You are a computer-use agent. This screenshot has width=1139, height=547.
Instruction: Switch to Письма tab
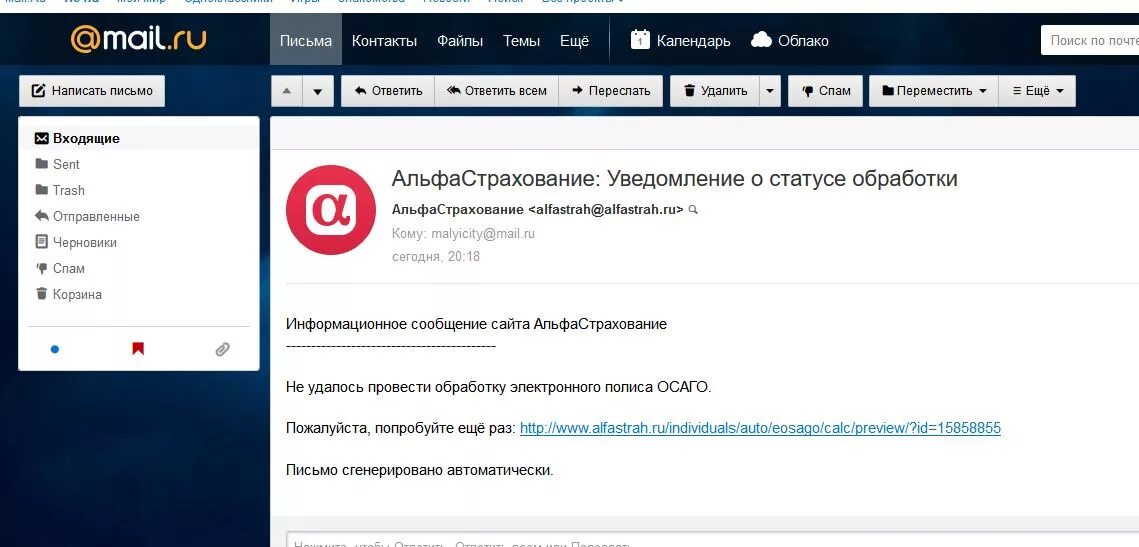point(306,41)
